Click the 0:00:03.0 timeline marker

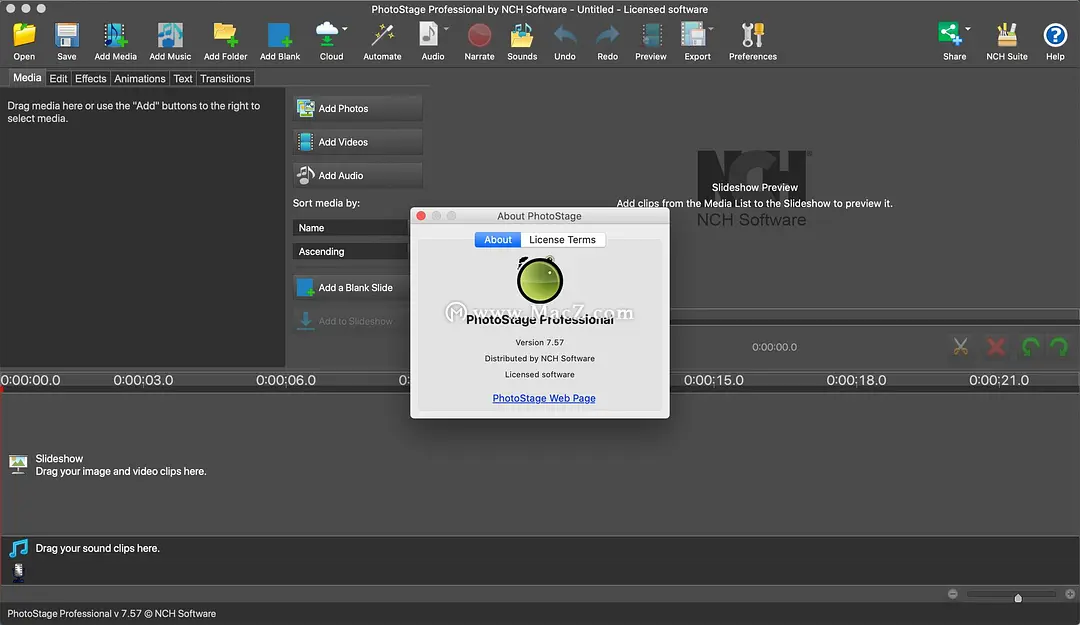point(143,380)
